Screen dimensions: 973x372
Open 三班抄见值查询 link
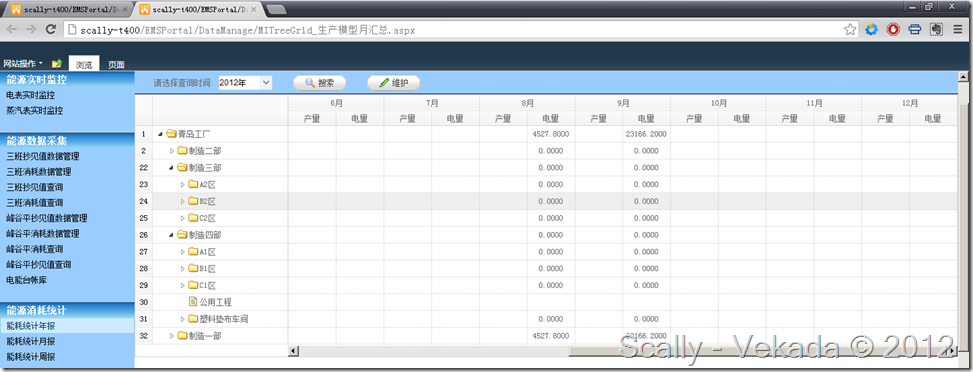[34, 187]
